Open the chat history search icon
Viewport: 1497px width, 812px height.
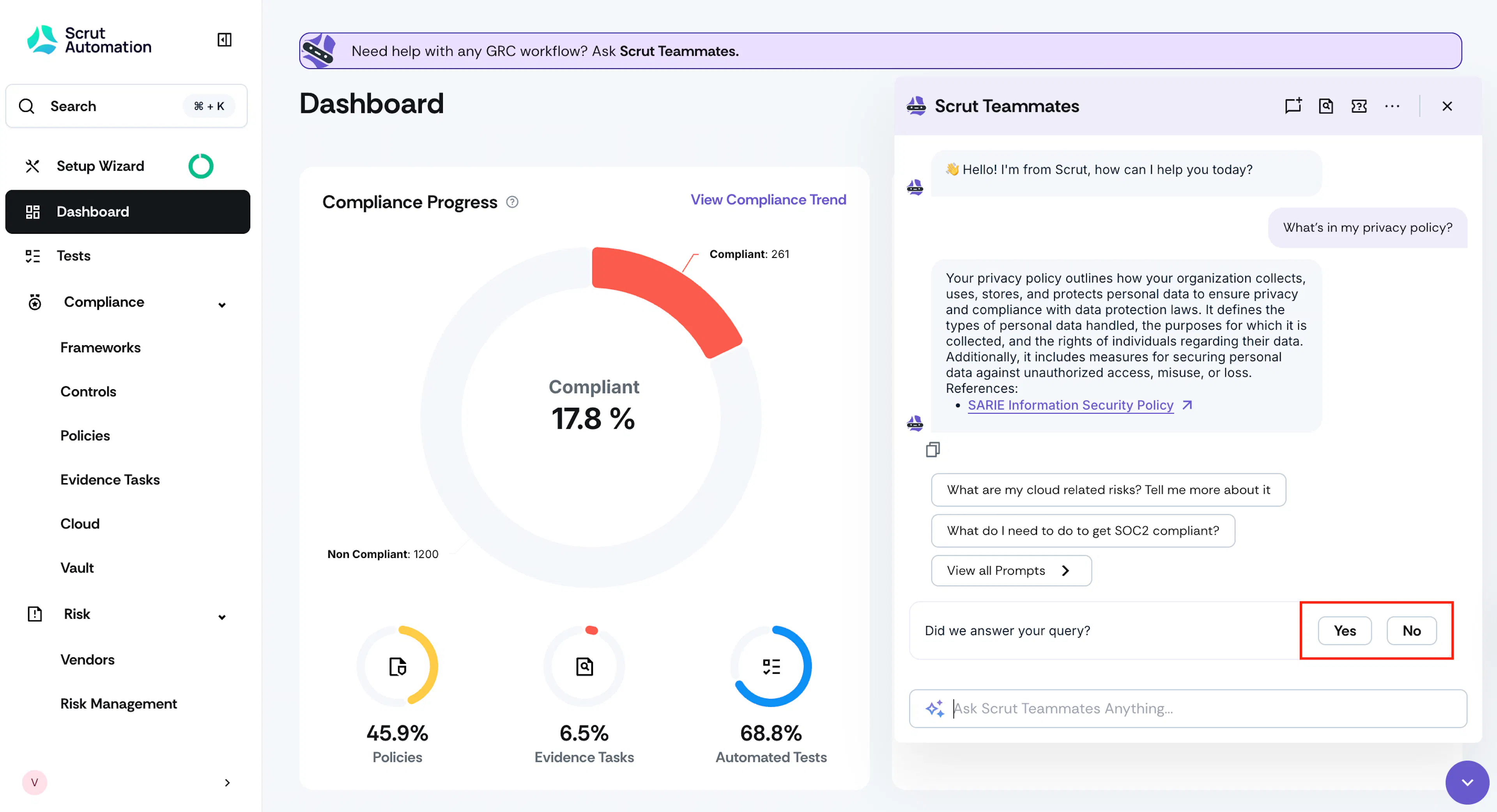click(x=1325, y=106)
